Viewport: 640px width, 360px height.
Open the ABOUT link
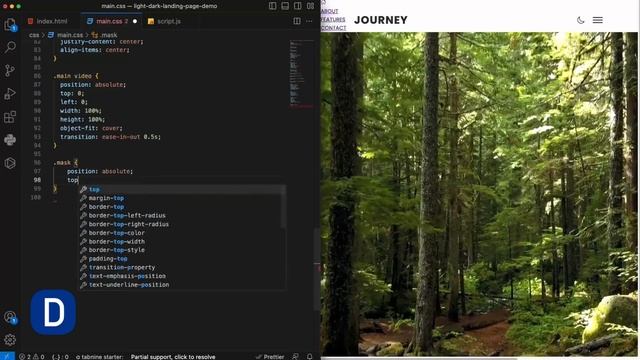pos(330,11)
